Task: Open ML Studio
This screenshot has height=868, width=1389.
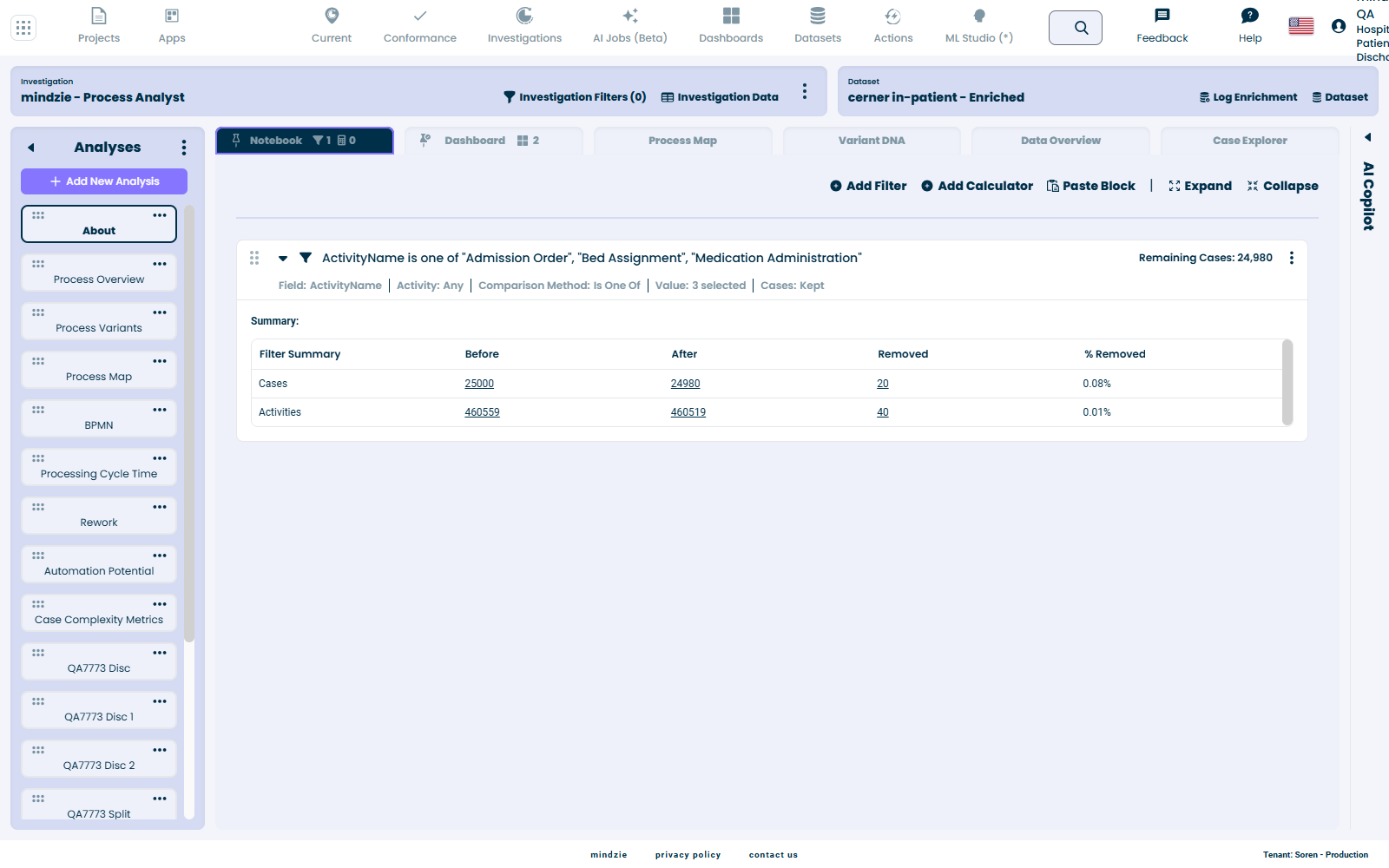Action: 979,26
